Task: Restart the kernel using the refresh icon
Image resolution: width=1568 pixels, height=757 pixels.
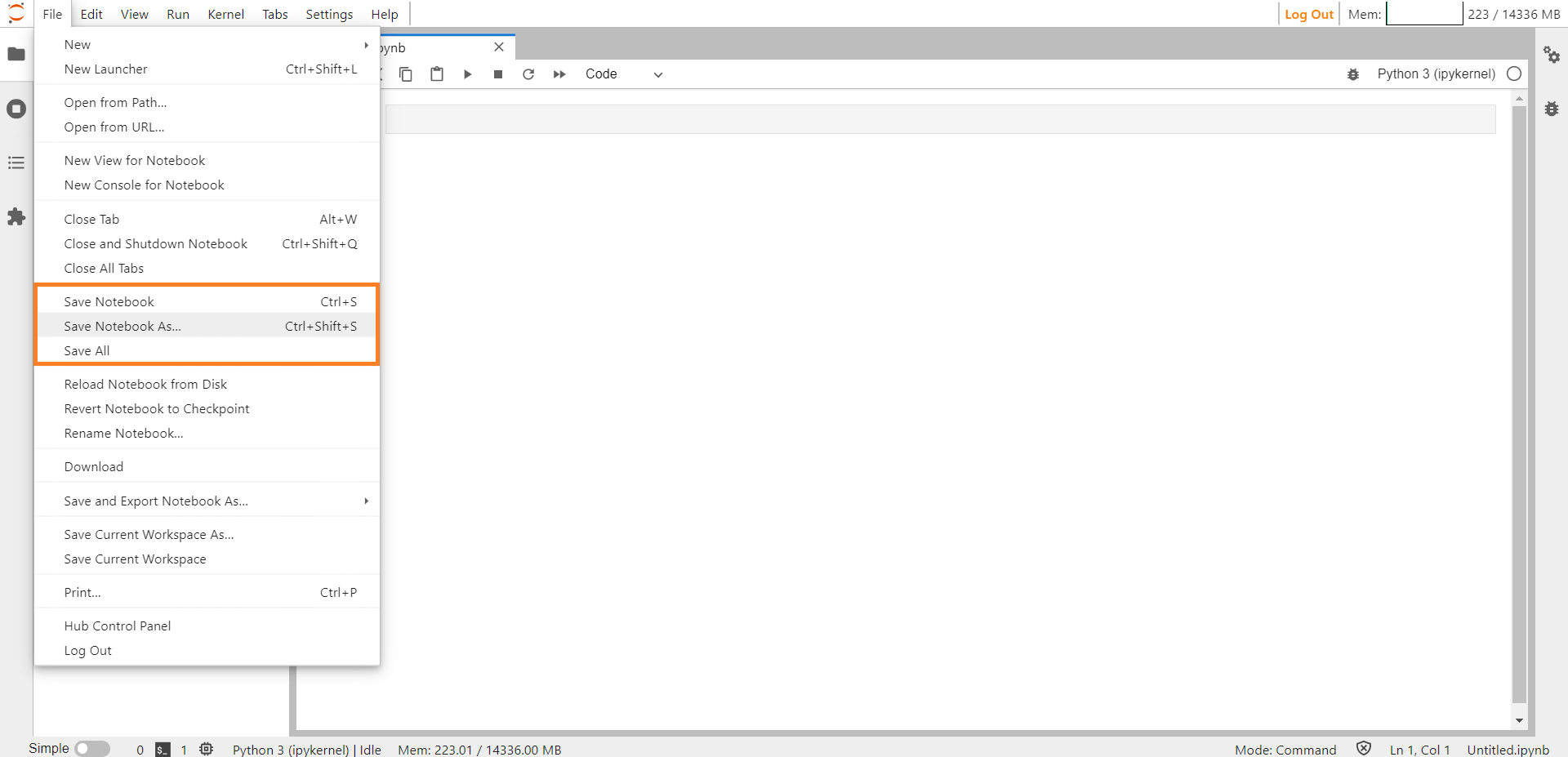Action: click(x=528, y=74)
